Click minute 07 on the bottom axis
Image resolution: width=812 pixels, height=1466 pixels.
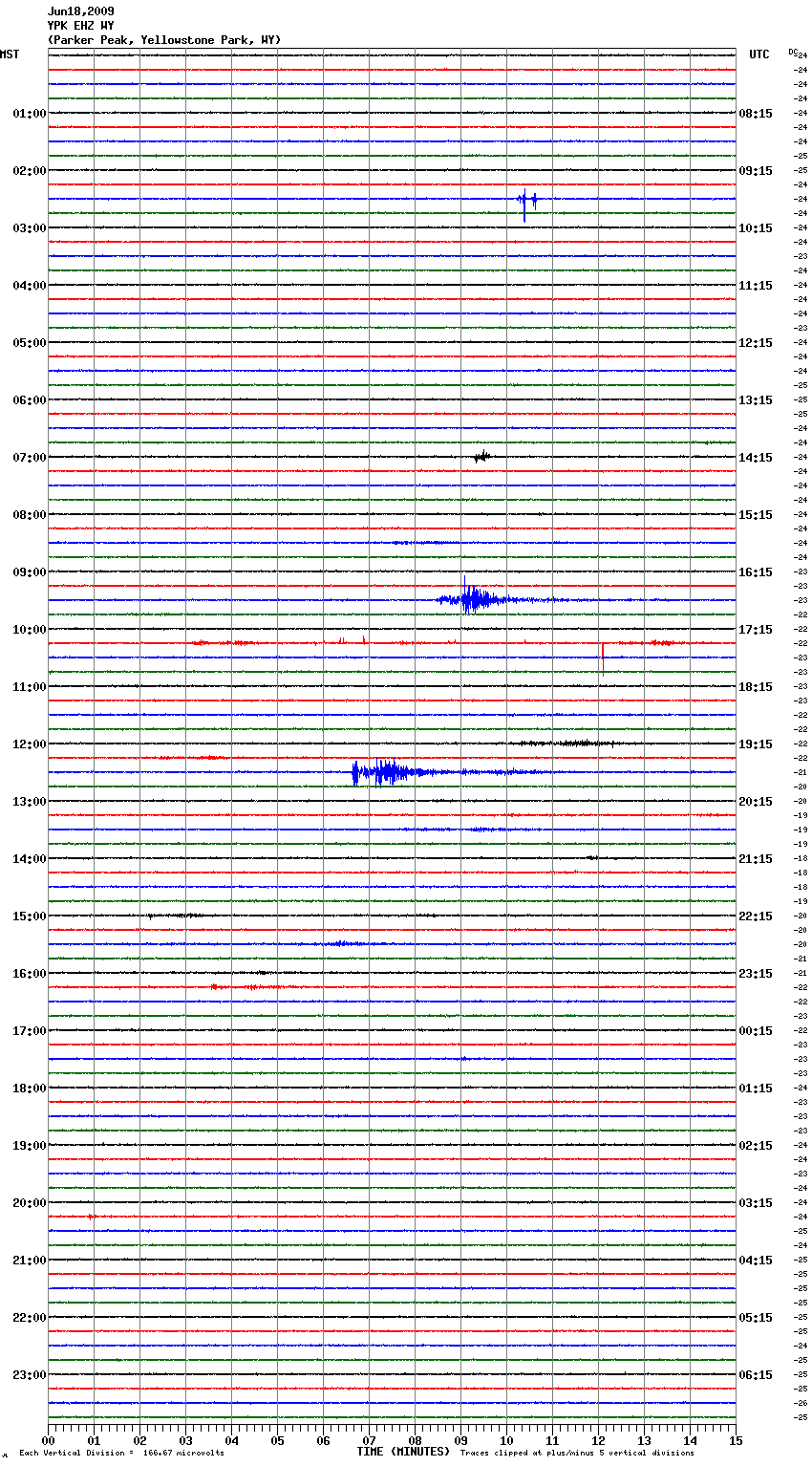[369, 1441]
